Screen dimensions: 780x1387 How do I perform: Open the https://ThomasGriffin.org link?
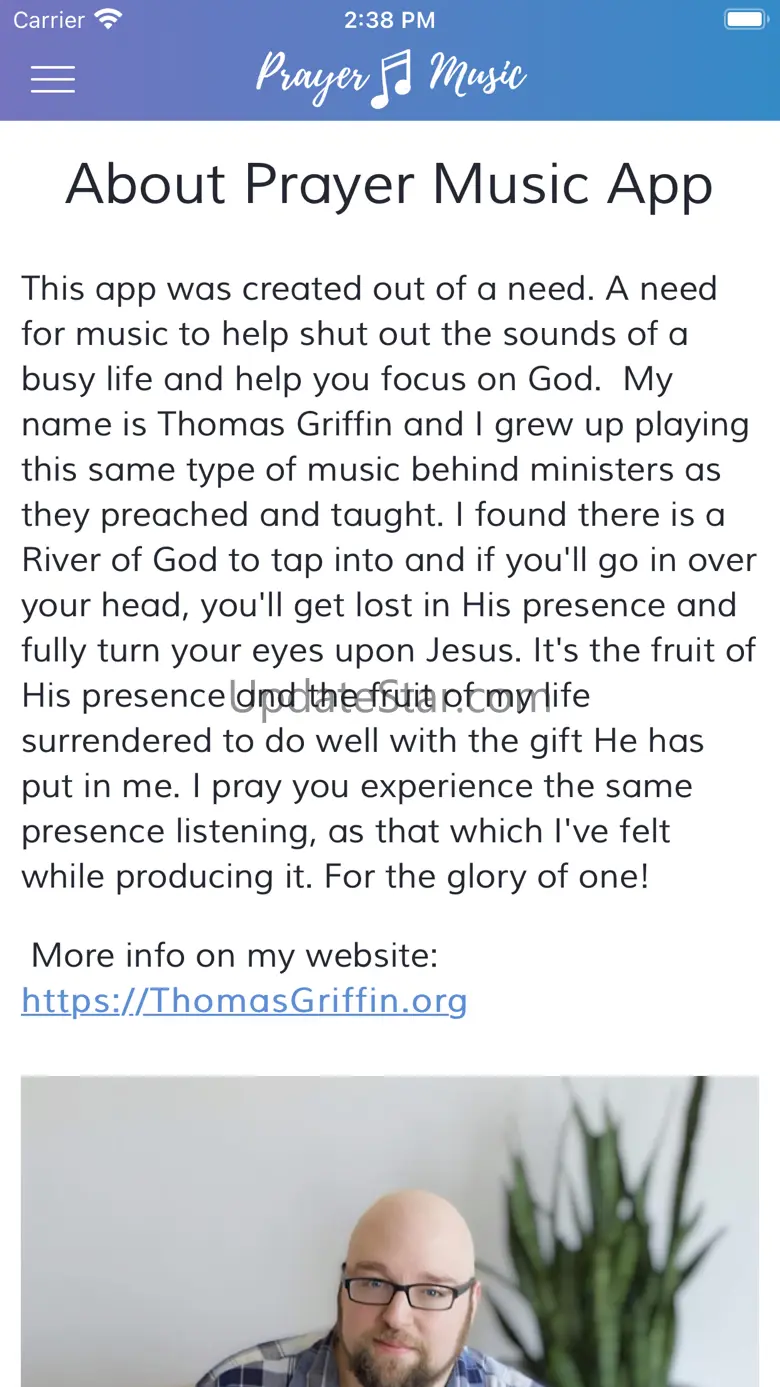[245, 1000]
